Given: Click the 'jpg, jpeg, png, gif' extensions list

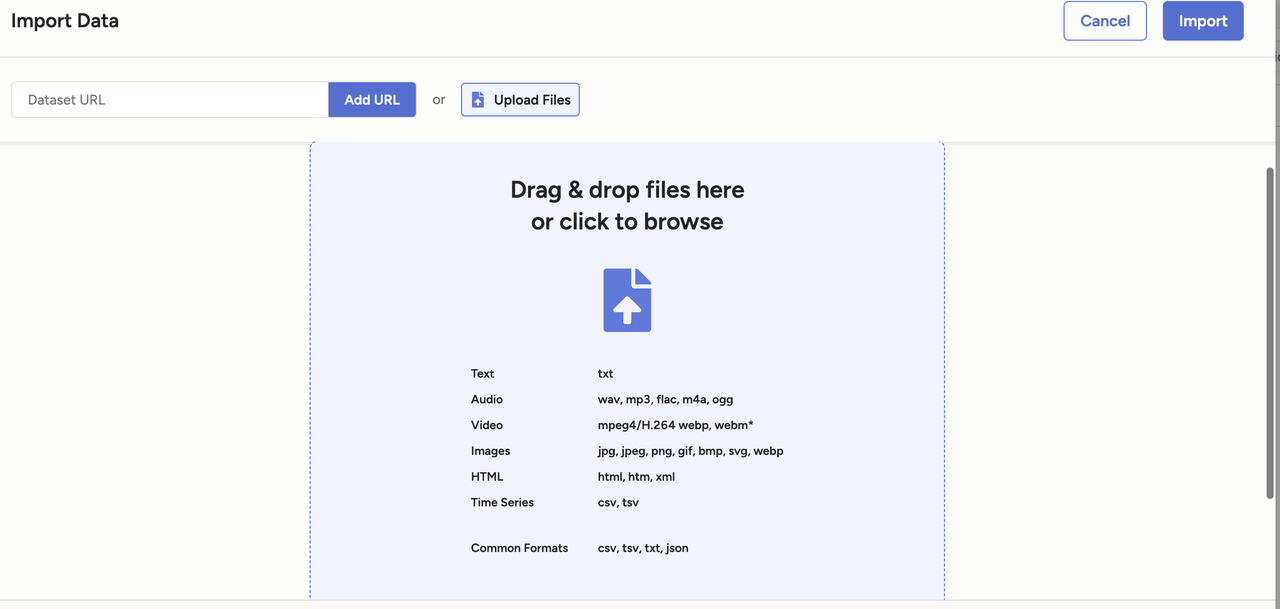Looking at the screenshot, I should 690,452.
